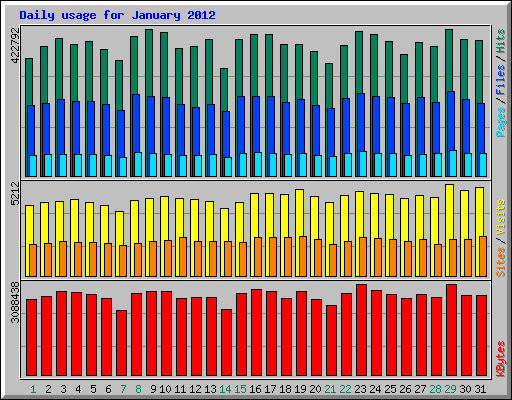Click the 'Visits' legend label
Image resolution: width=512 pixels, height=400 pixels.
pyautogui.click(x=501, y=218)
